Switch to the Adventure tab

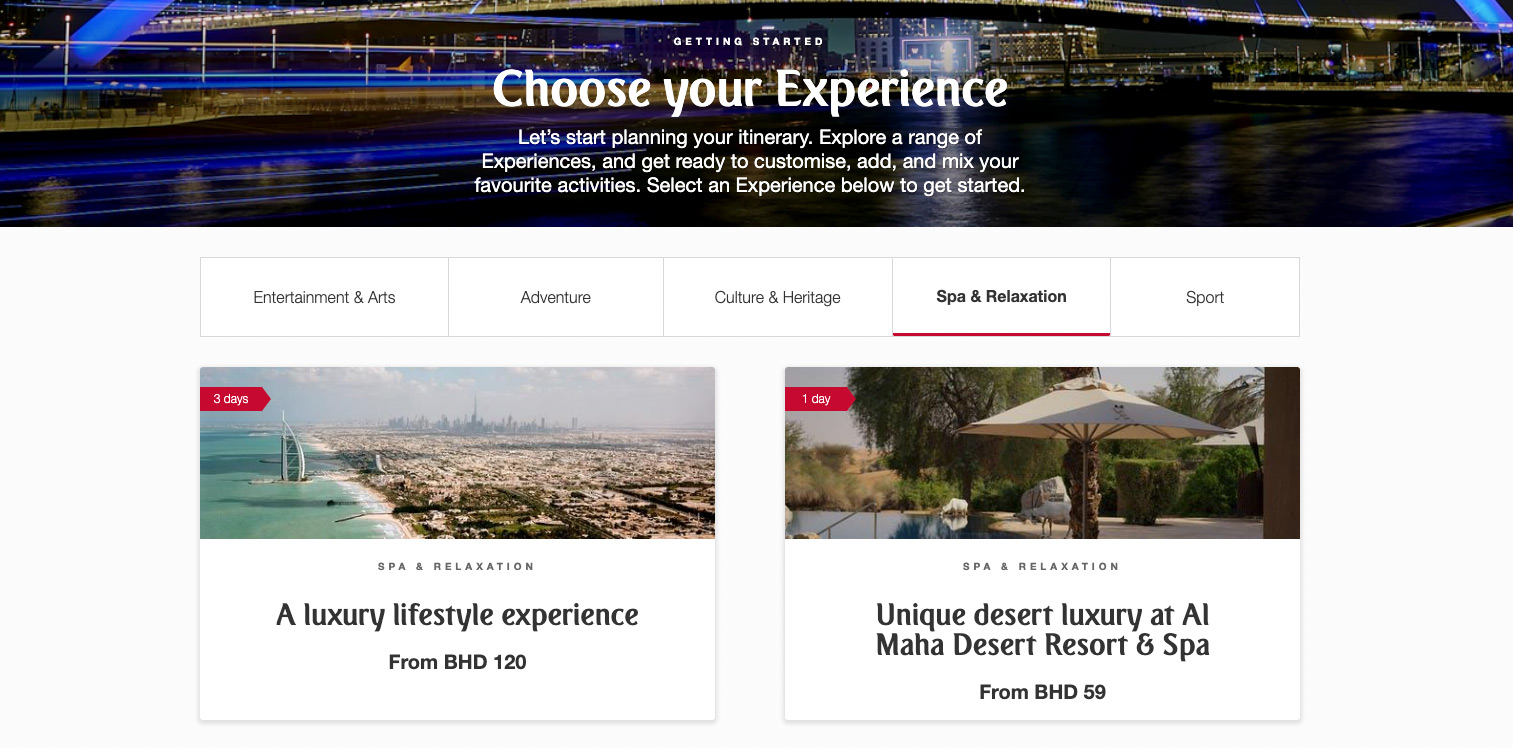pyautogui.click(x=556, y=297)
